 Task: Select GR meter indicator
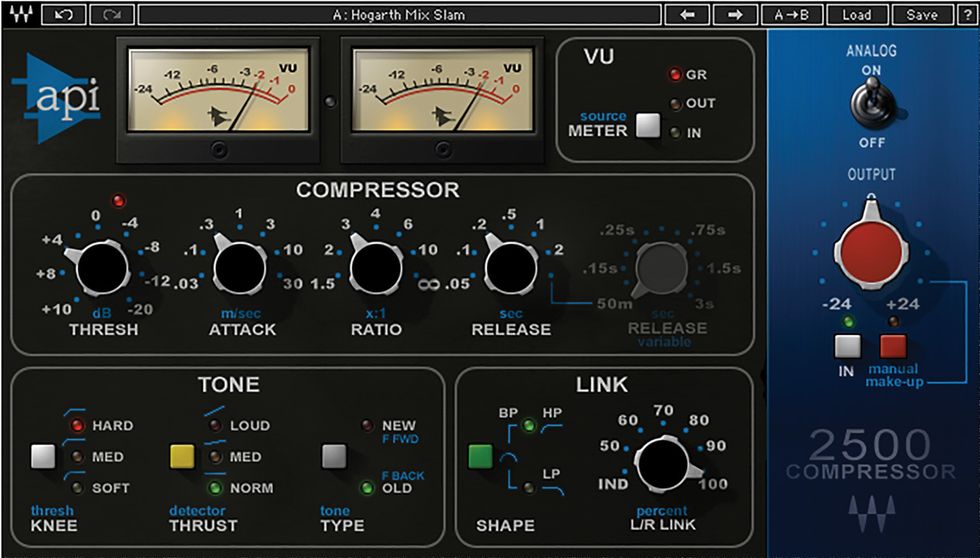click(675, 75)
